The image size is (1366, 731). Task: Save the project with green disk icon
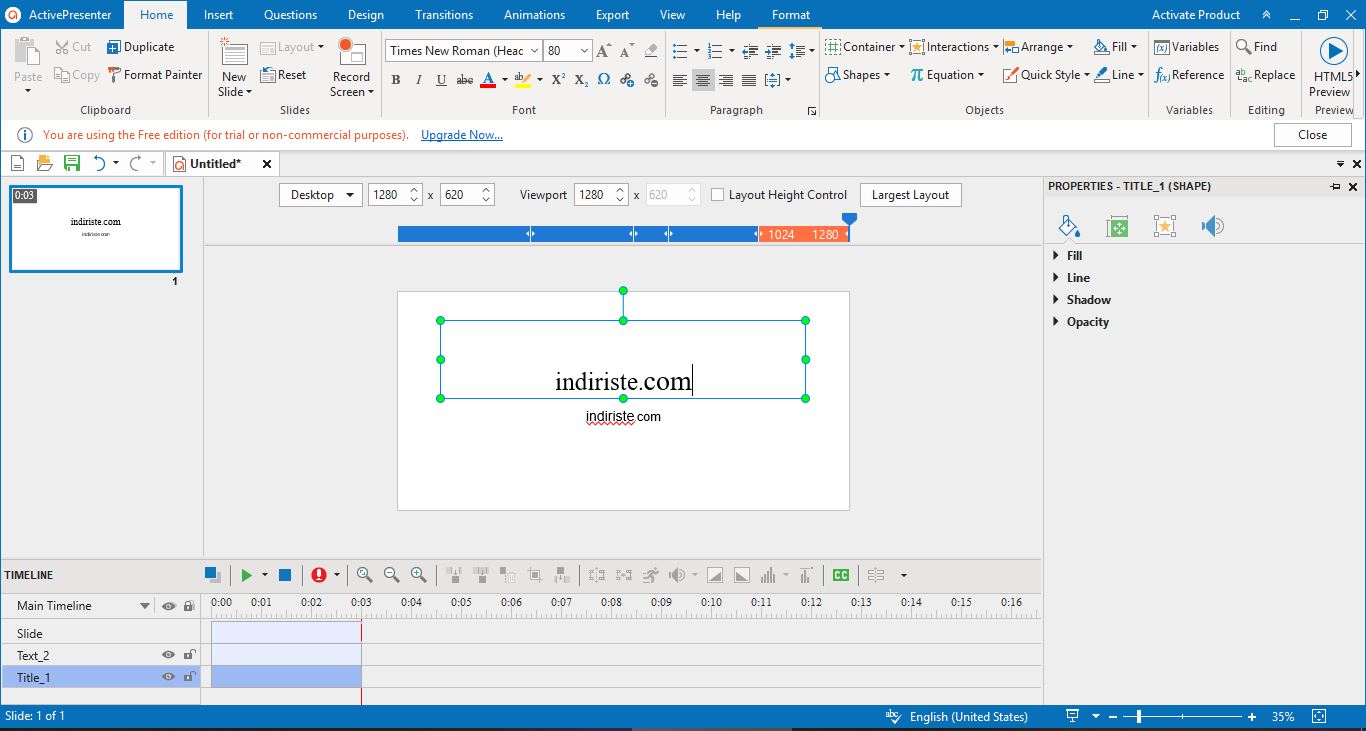tap(72, 163)
